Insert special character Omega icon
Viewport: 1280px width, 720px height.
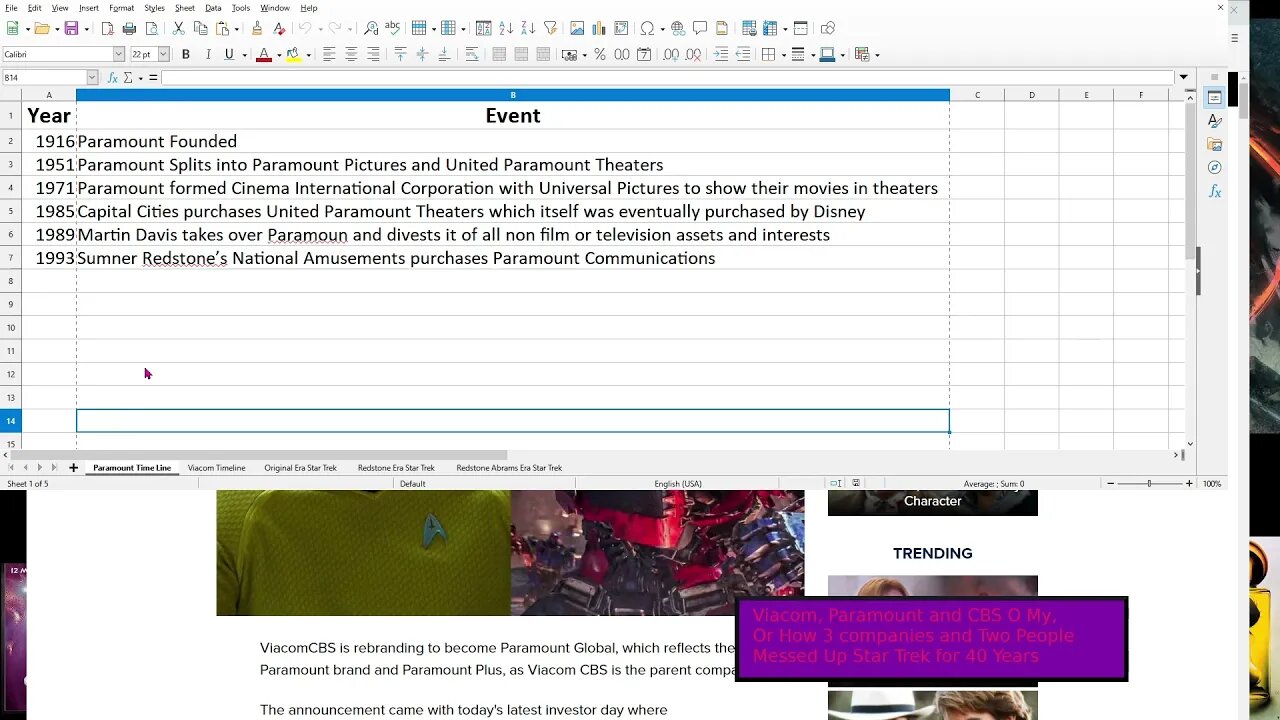coord(647,28)
